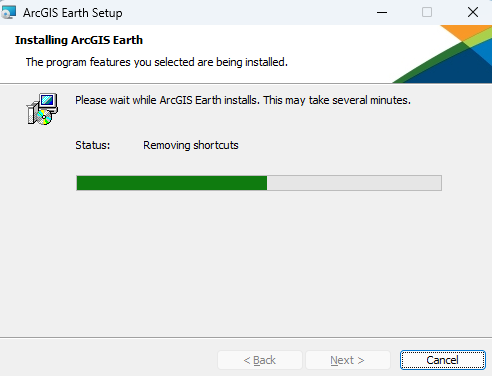Viewport: 492px width, 376px height.
Task: Close the ArcGIS Earth Setup window
Action: 473,13
